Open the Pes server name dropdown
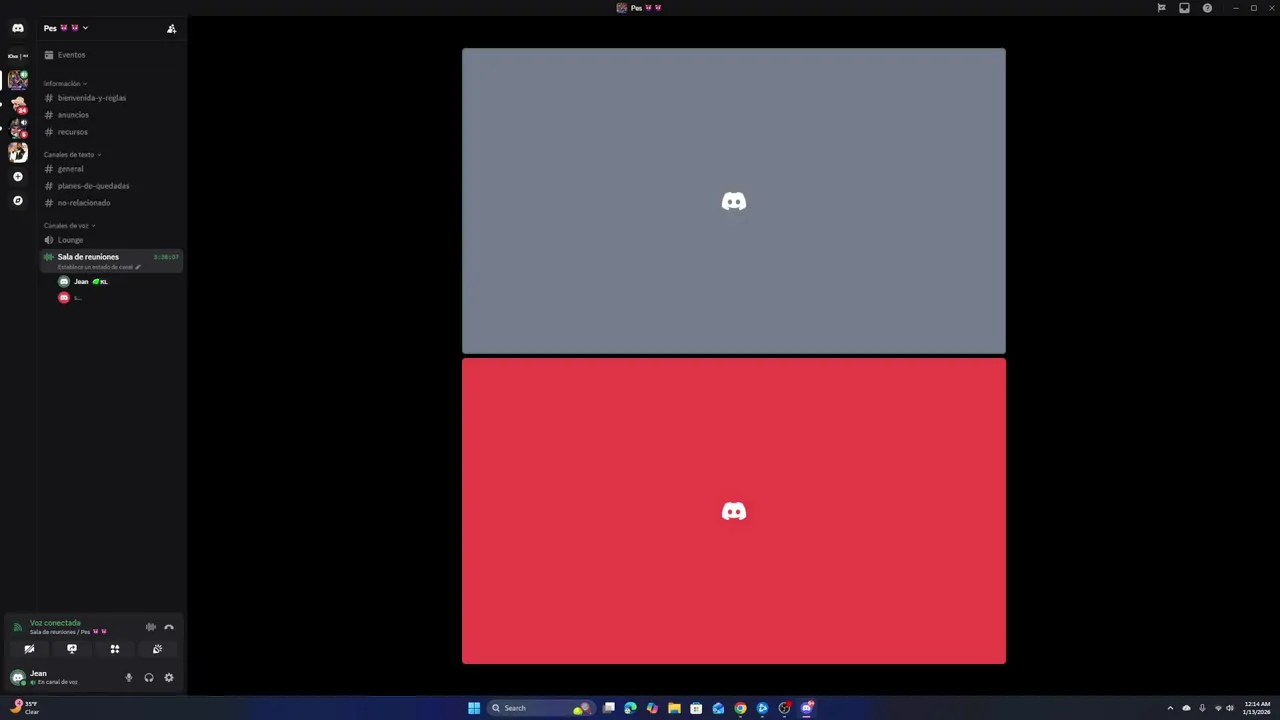Screen dimensions: 1280x720 click(66, 28)
